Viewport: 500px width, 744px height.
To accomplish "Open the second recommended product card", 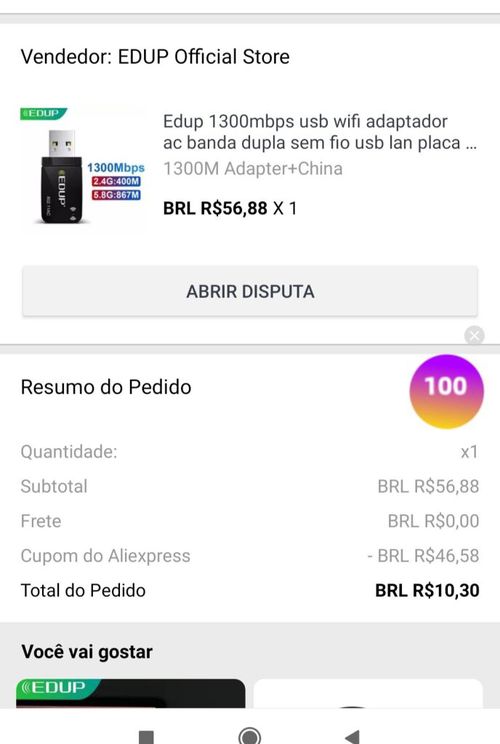I will click(368, 693).
